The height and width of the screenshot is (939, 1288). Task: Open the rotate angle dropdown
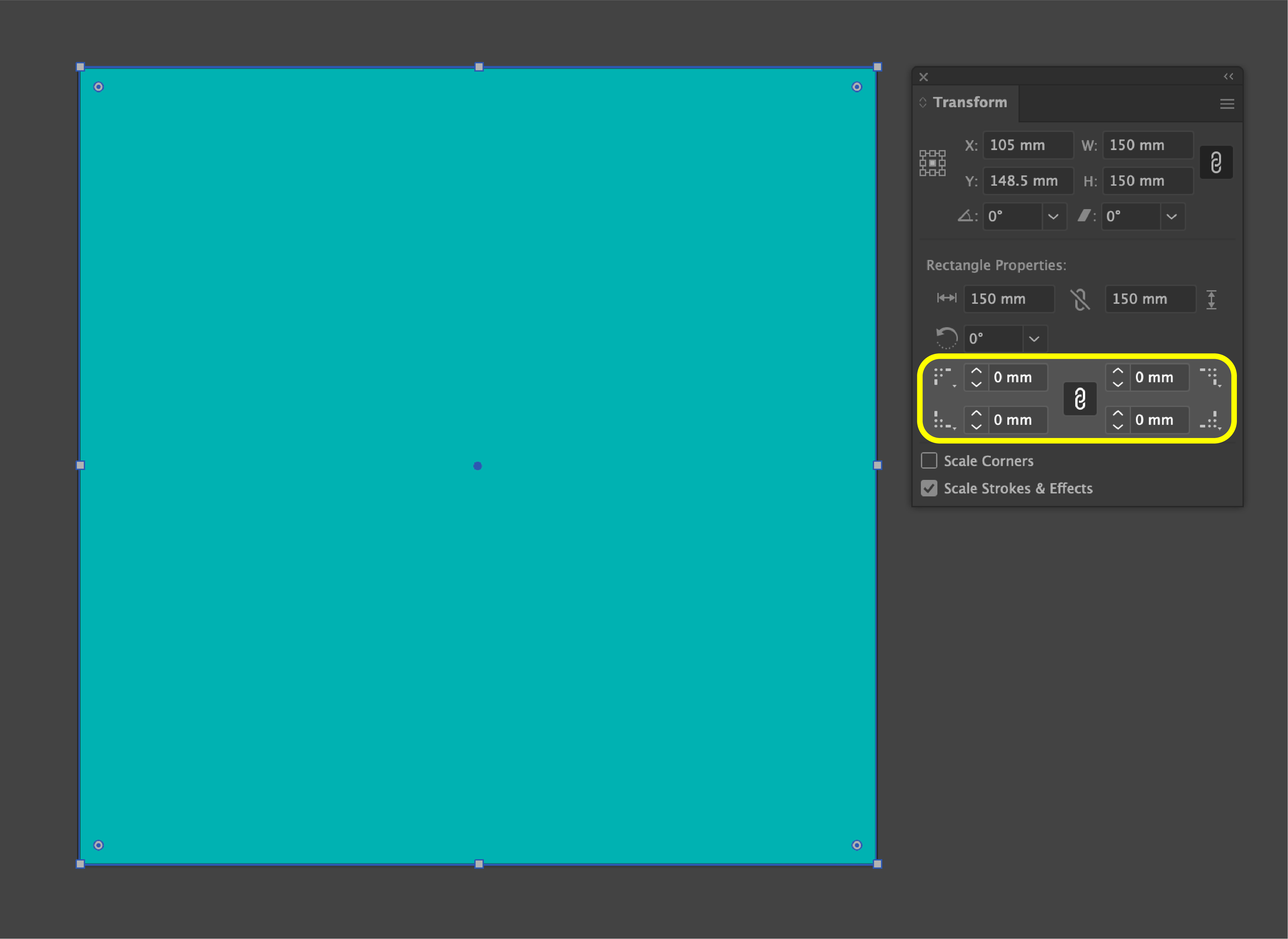click(x=1053, y=217)
